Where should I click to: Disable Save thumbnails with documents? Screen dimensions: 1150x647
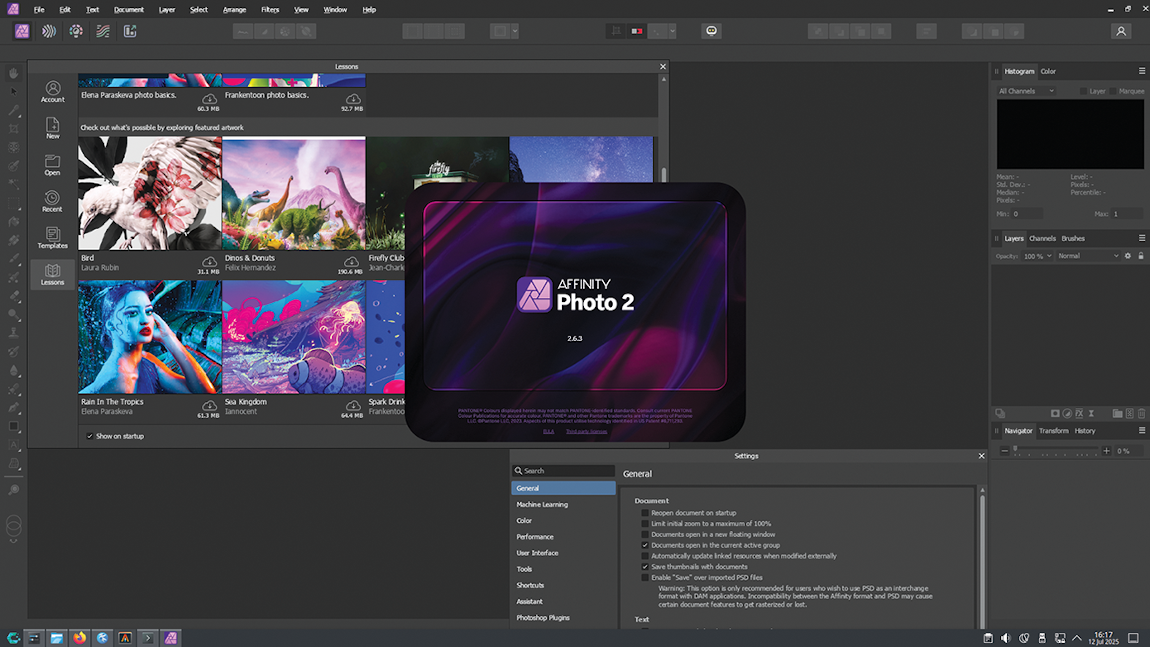click(x=645, y=567)
